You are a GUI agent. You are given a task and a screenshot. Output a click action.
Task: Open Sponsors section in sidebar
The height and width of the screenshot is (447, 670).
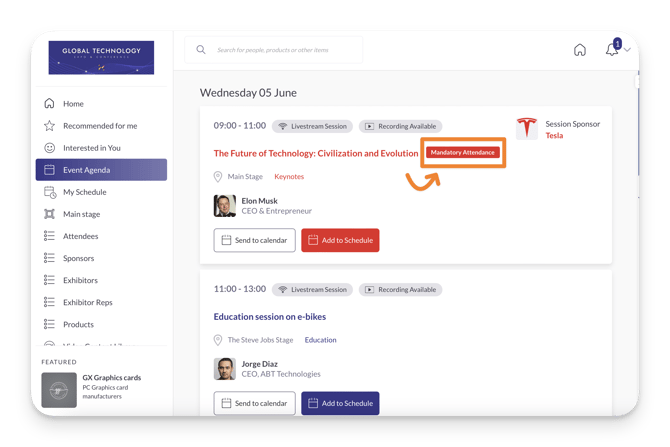(79, 258)
